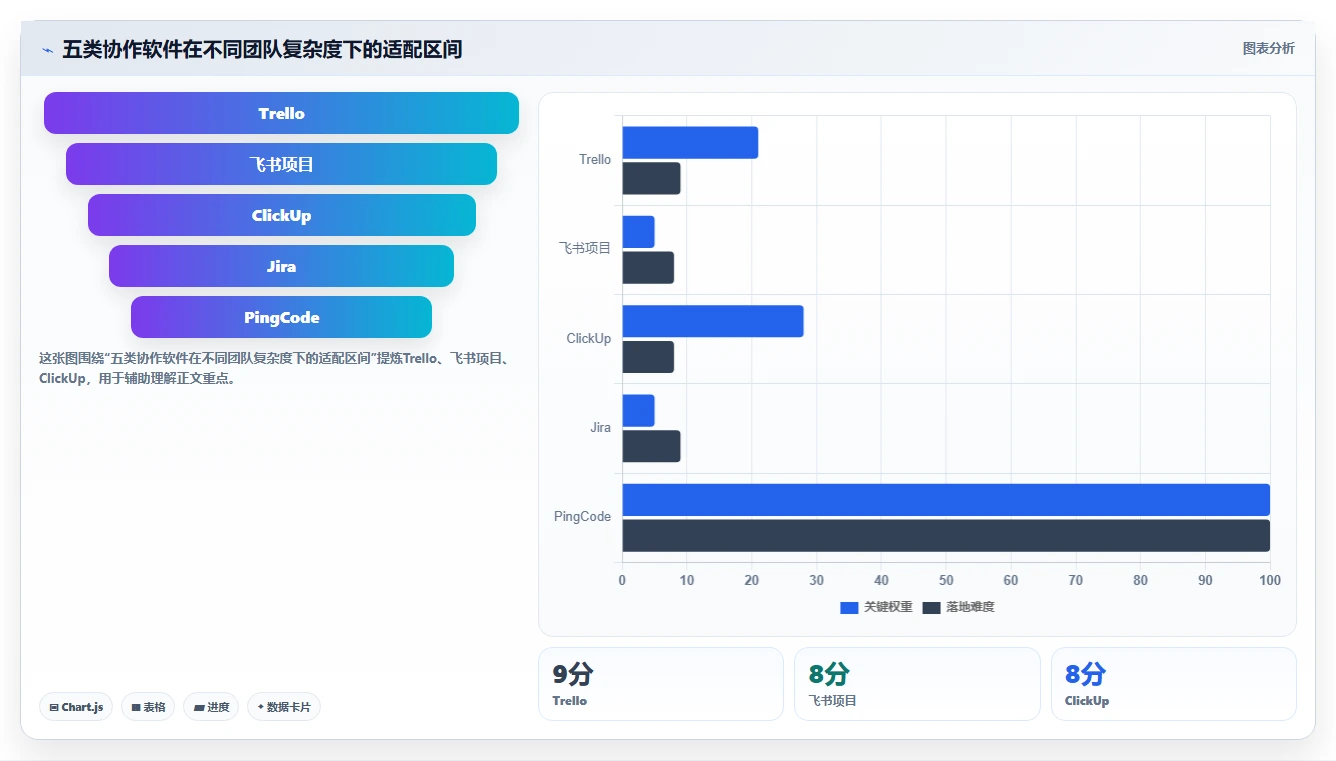Click Jira's blue 关键权重 bar
1336x761 pixels.
638,411
